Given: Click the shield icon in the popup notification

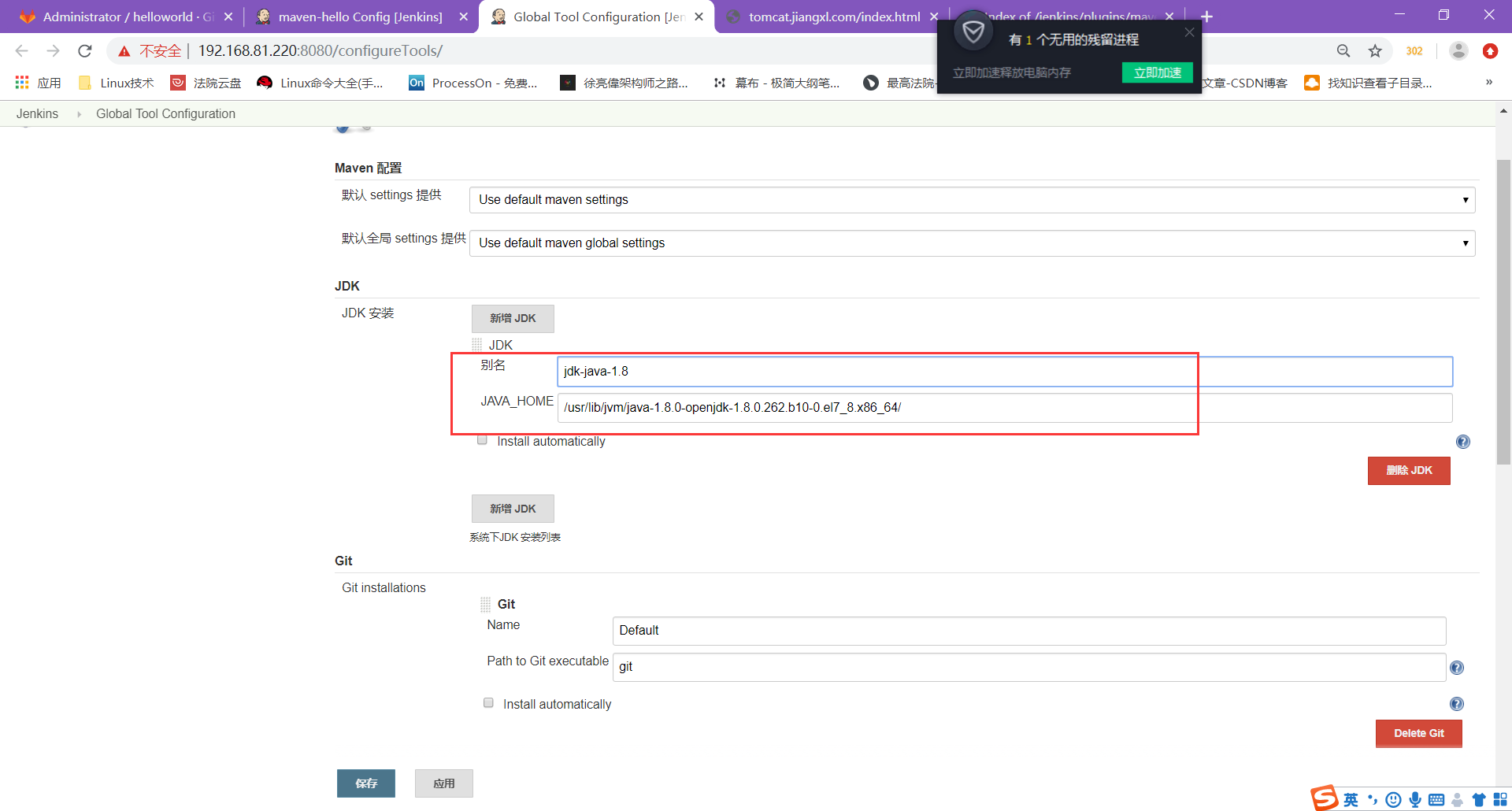Looking at the screenshot, I should 973,32.
